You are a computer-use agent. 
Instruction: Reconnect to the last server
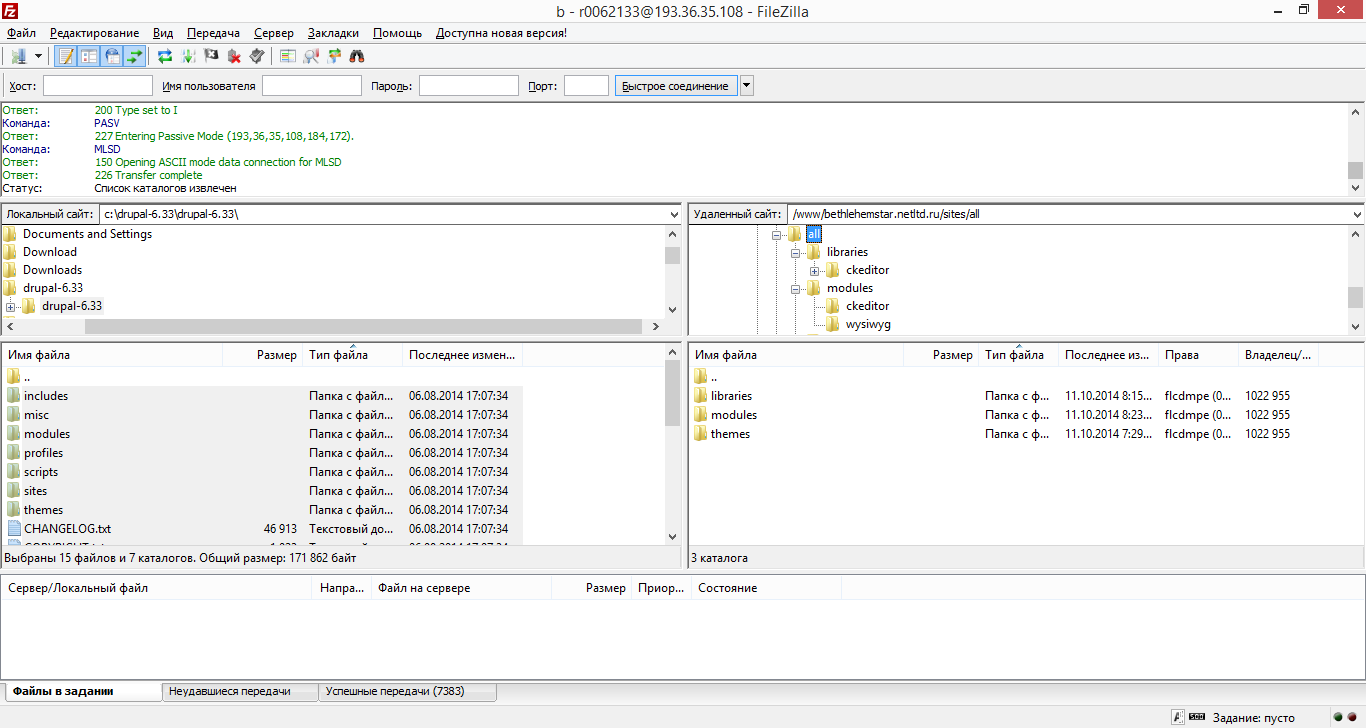pos(258,56)
